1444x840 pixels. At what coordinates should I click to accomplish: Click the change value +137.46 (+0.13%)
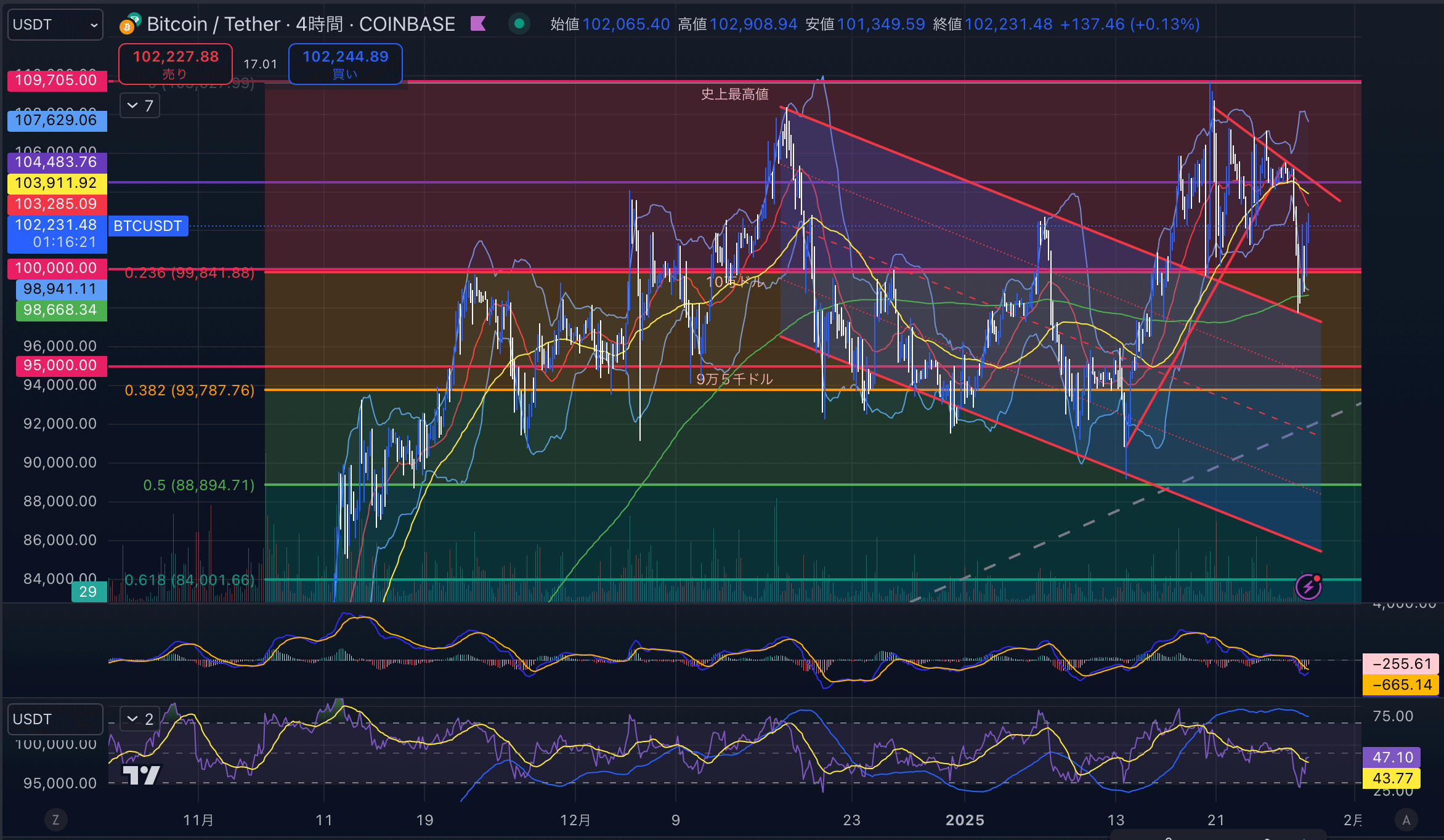click(x=1130, y=24)
